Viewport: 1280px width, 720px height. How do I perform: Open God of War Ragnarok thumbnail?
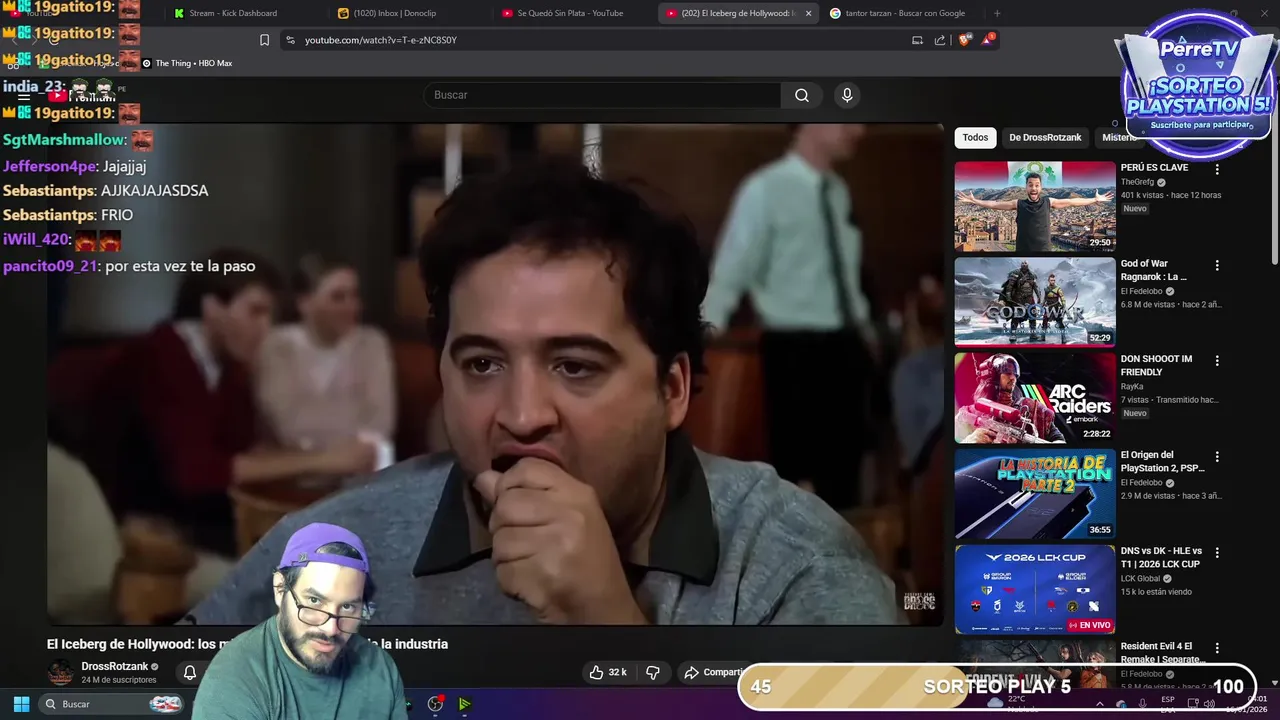pyautogui.click(x=1035, y=302)
